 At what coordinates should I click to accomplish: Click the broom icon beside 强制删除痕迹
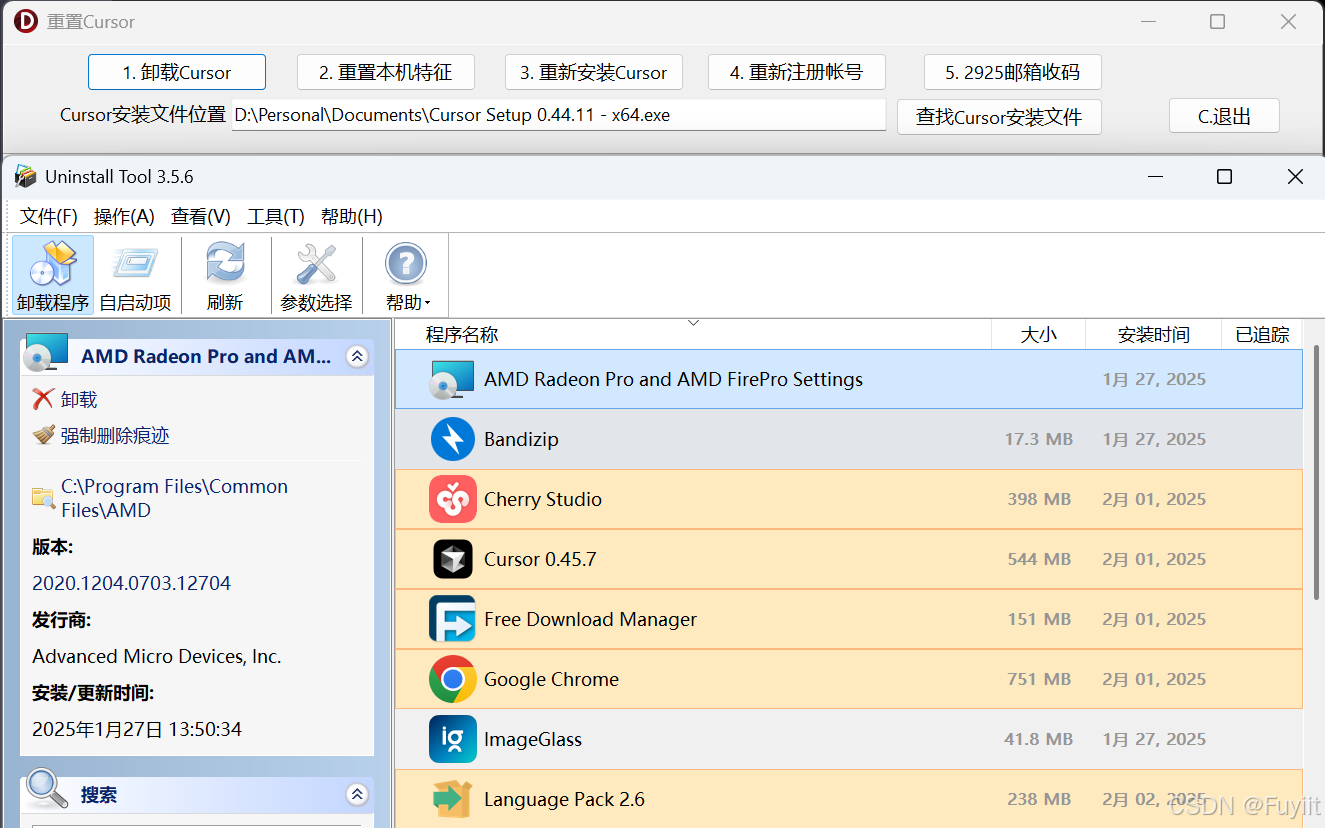coord(43,435)
